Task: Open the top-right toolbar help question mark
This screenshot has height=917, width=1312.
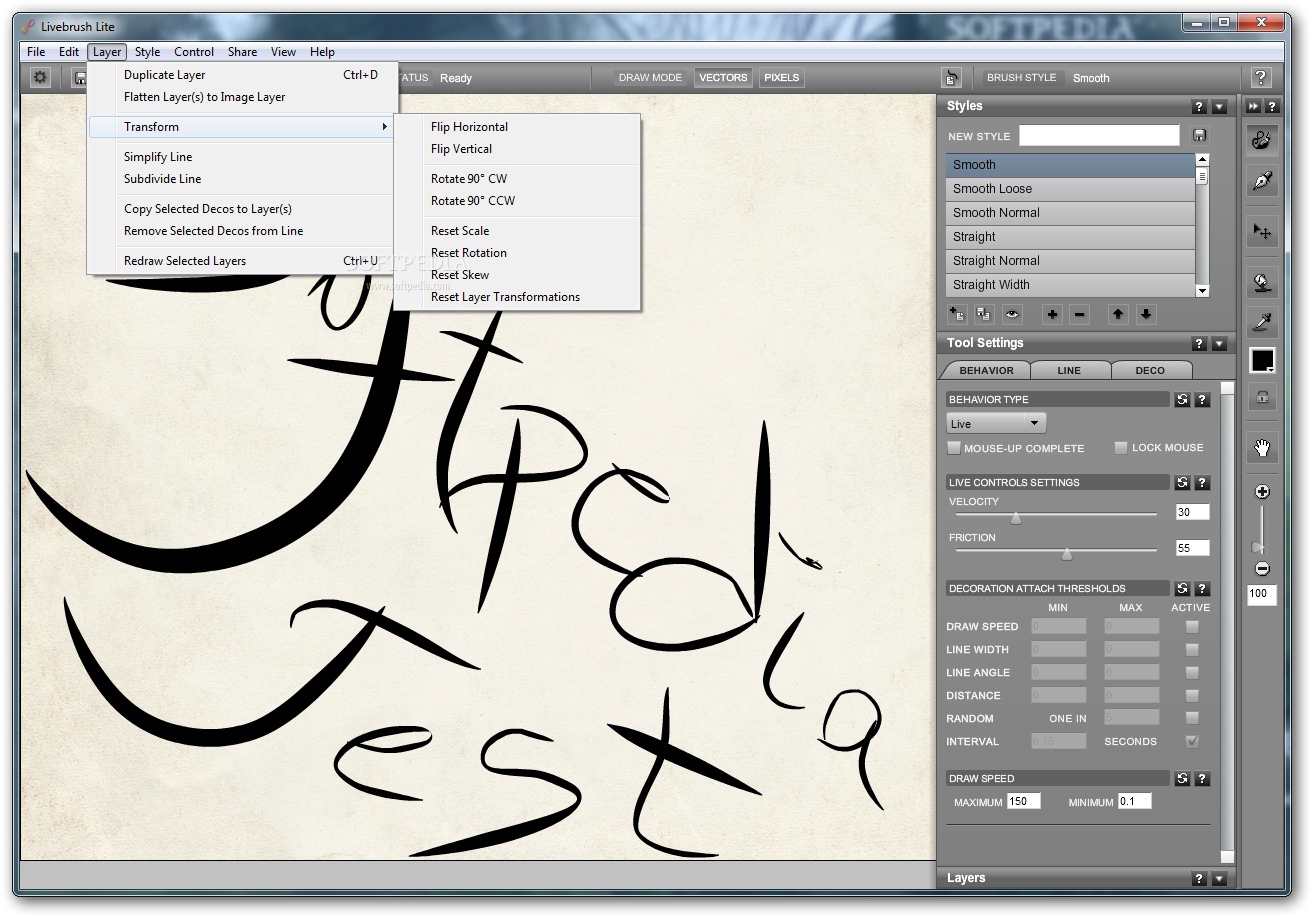Action: coord(1261,78)
